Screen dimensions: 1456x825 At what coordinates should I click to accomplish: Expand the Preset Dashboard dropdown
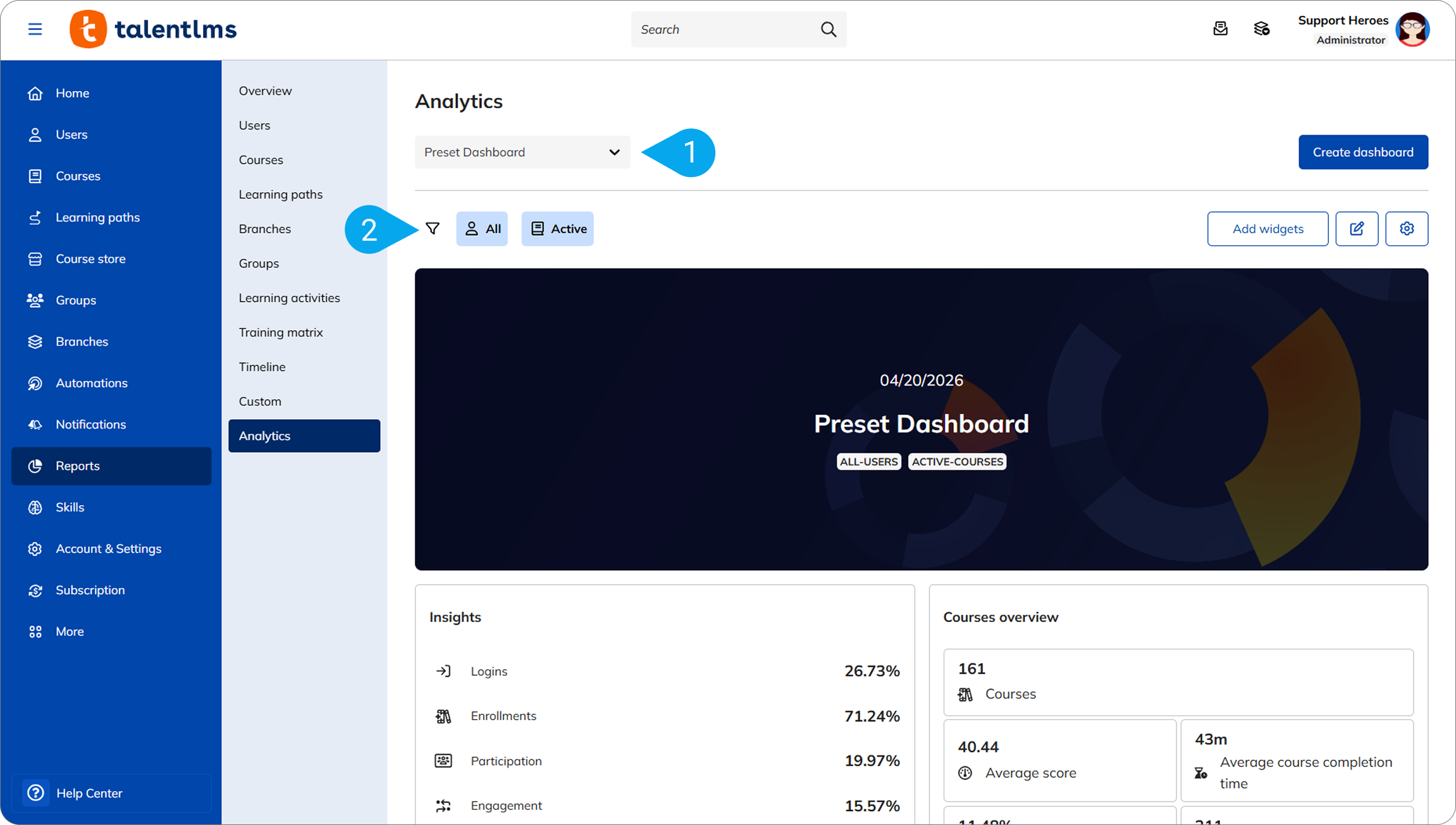point(522,152)
